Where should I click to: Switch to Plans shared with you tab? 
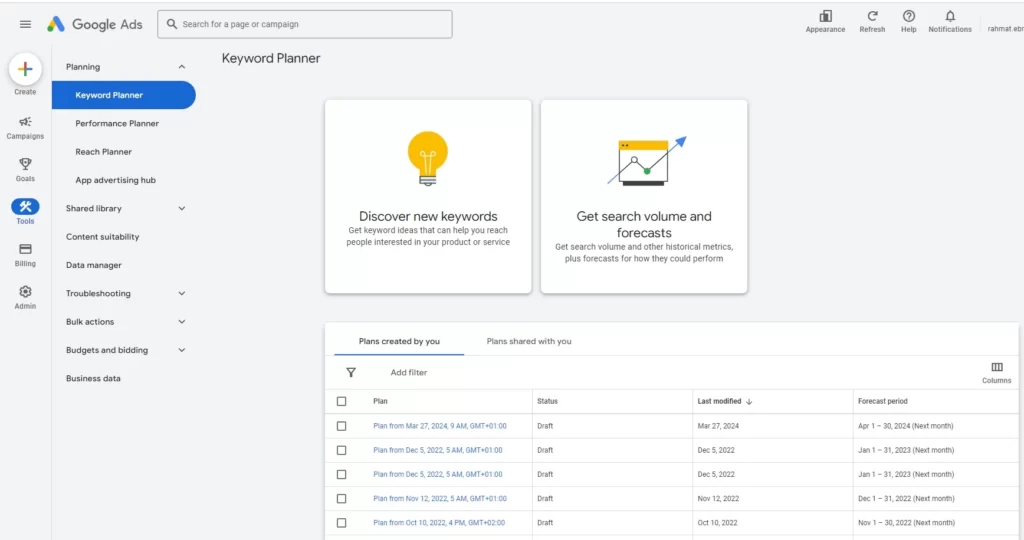click(x=529, y=341)
